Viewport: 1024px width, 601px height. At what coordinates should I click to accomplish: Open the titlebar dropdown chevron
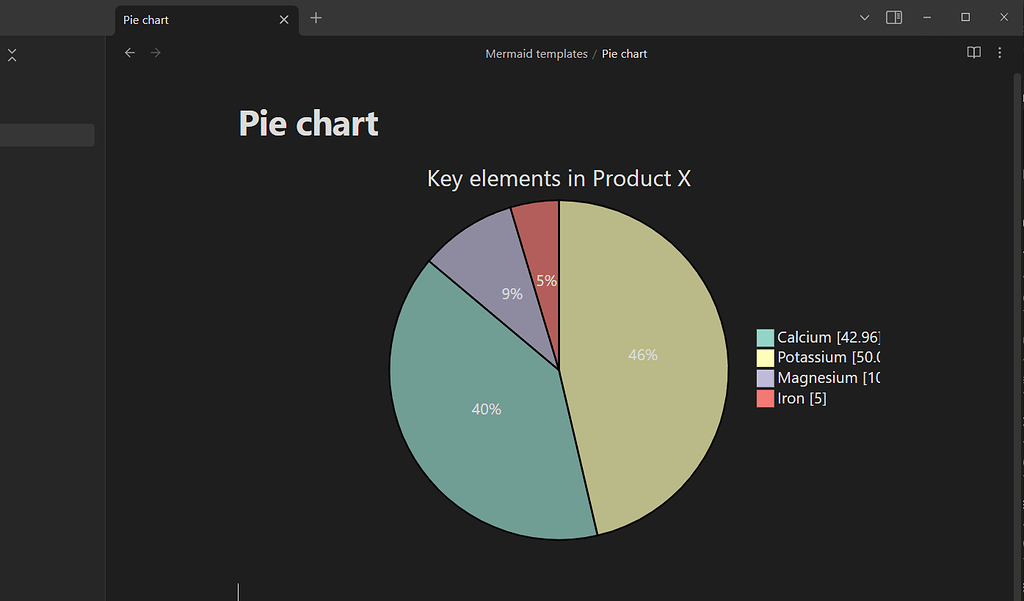[864, 17]
